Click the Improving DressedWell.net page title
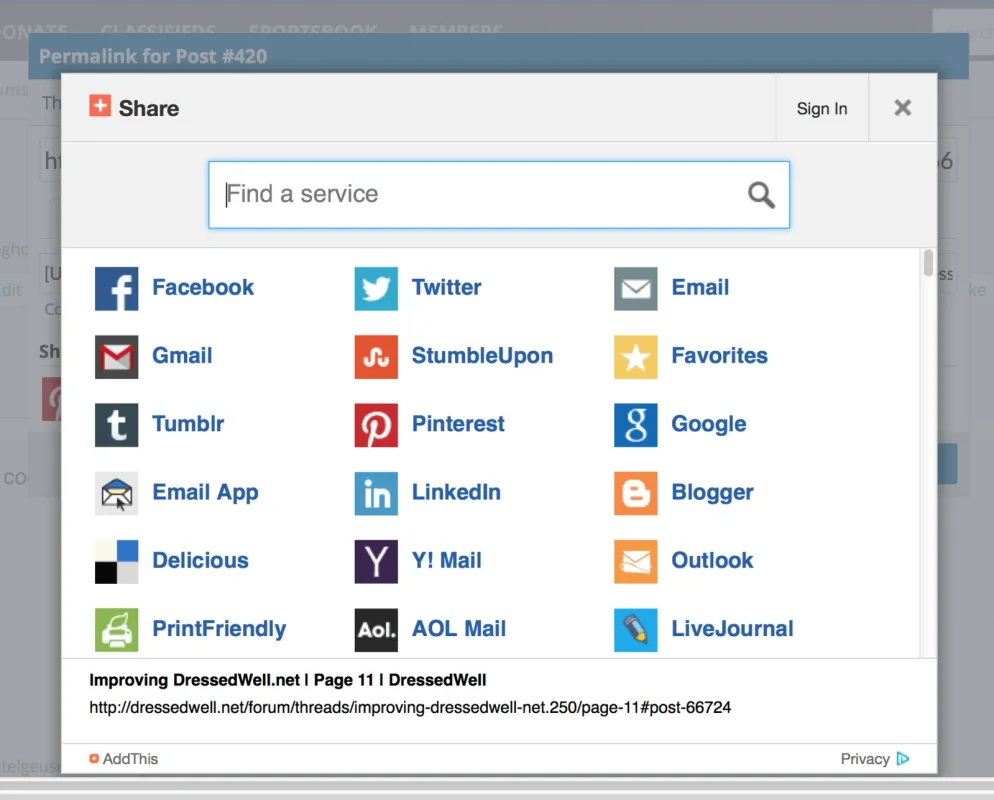The height and width of the screenshot is (800, 994). point(288,680)
